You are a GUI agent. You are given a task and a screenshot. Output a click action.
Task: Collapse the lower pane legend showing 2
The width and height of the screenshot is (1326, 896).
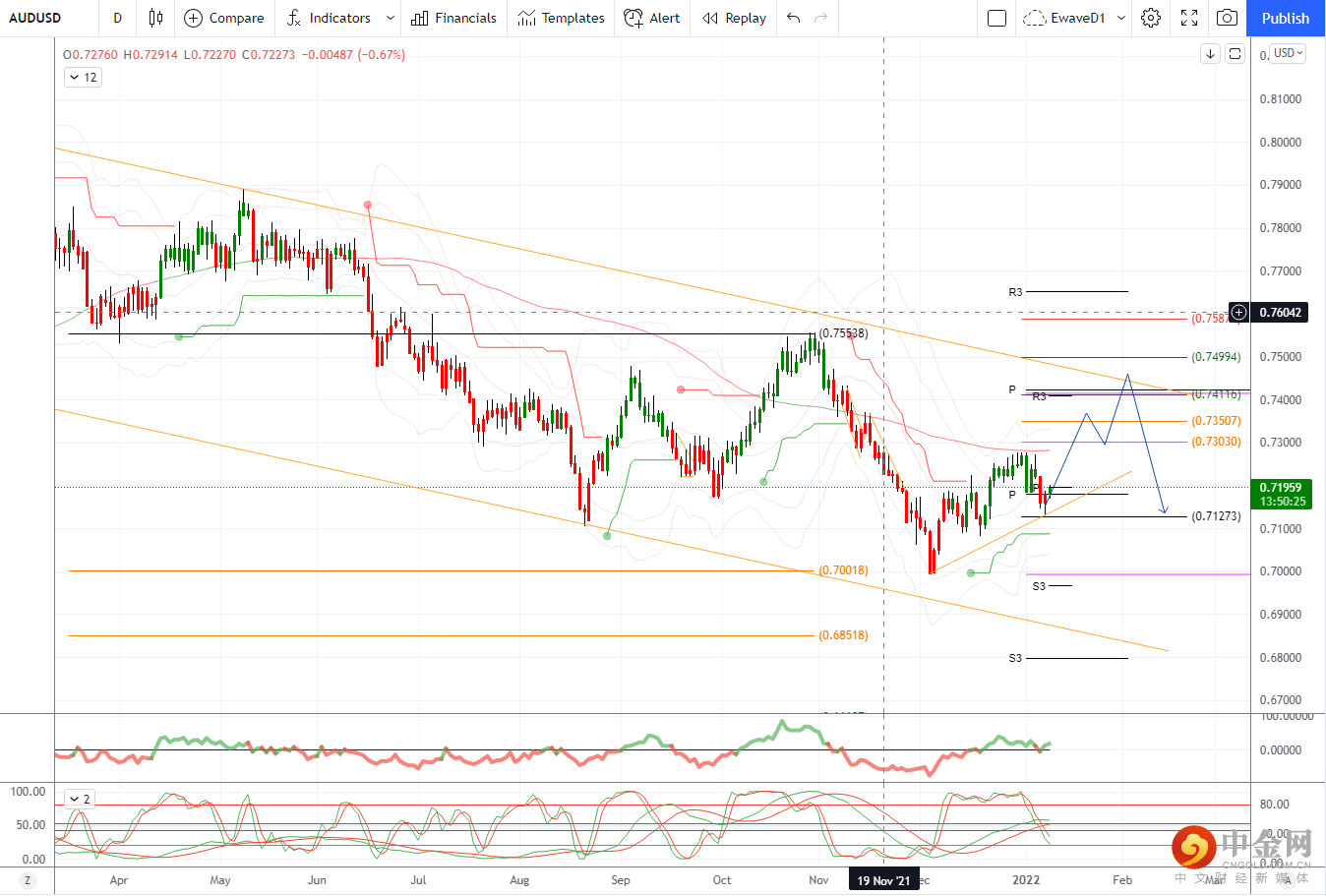pos(80,800)
